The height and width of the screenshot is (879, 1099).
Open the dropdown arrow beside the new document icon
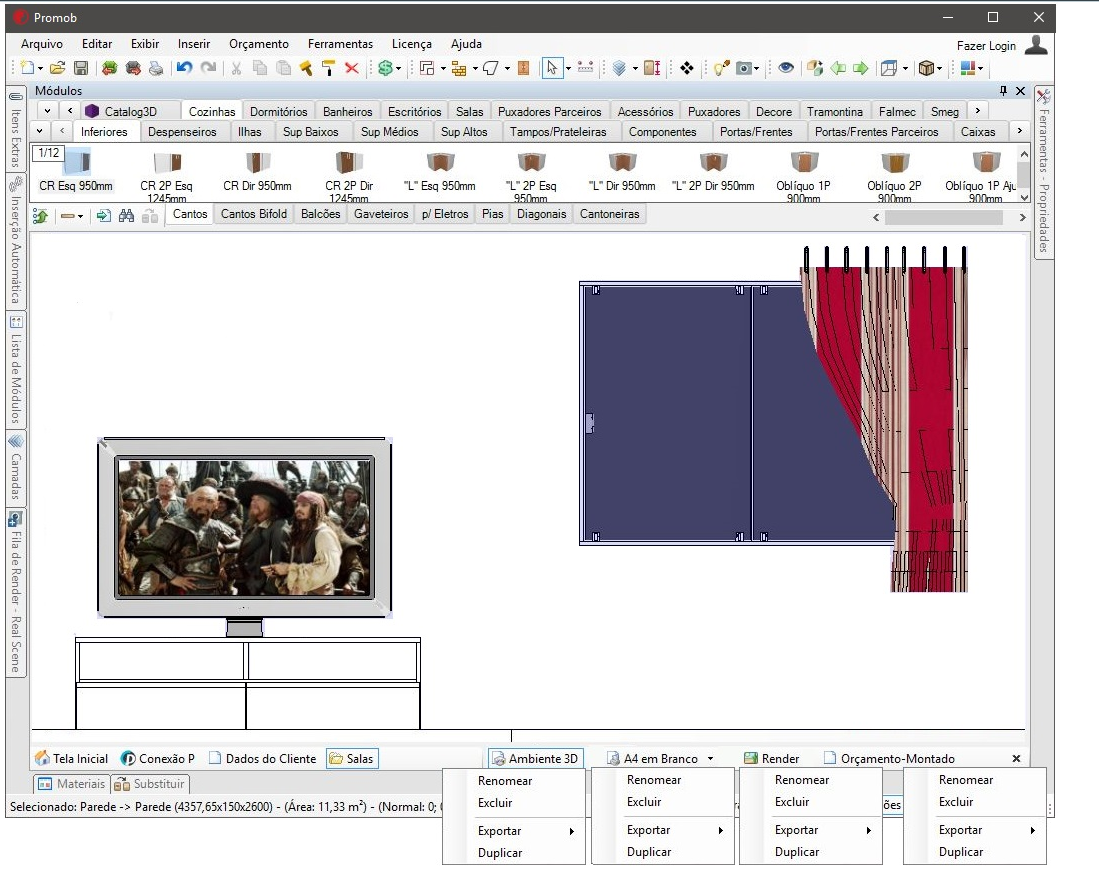tap(41, 69)
